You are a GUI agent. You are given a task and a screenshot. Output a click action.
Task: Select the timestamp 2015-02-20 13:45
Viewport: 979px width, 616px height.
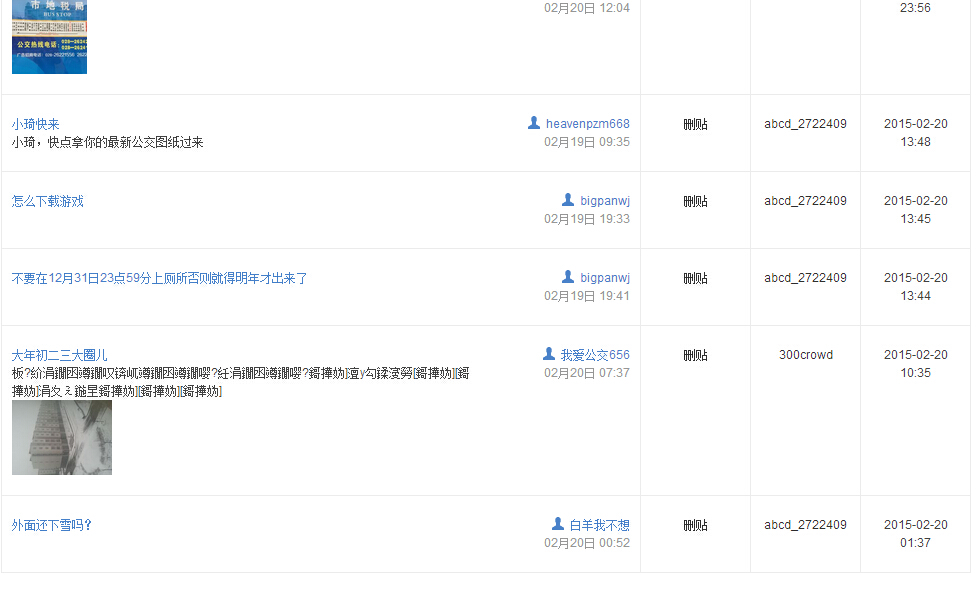coord(915,210)
